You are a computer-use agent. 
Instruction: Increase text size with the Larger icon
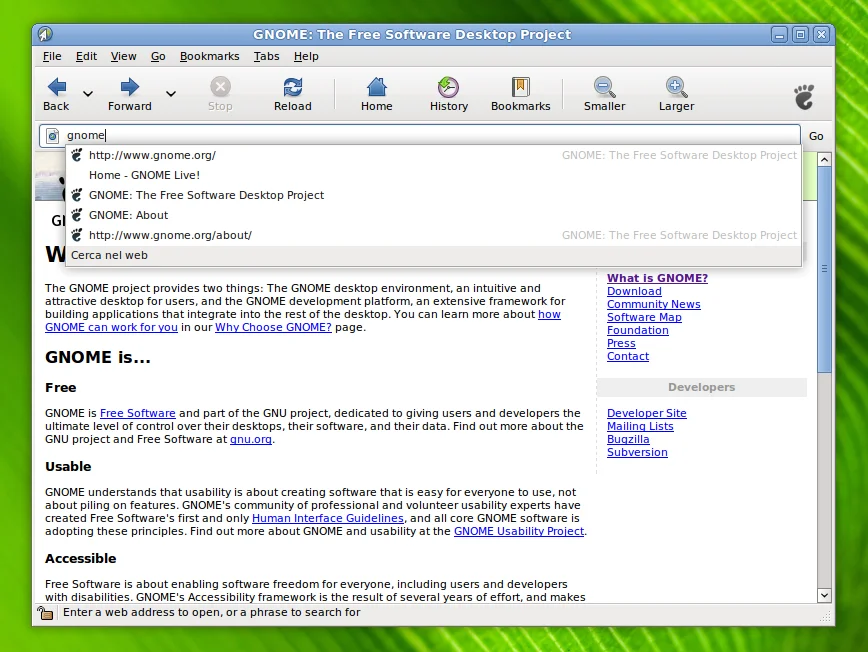point(676,89)
